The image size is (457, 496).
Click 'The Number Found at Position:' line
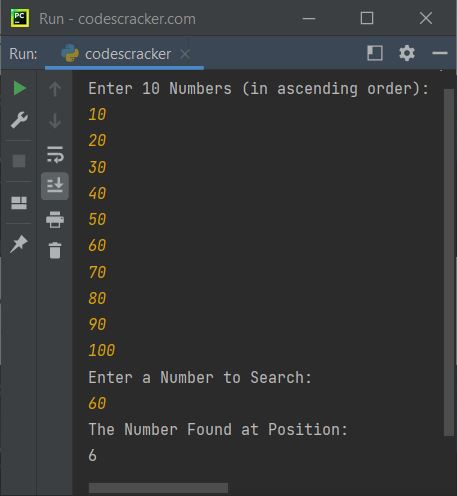tap(218, 429)
